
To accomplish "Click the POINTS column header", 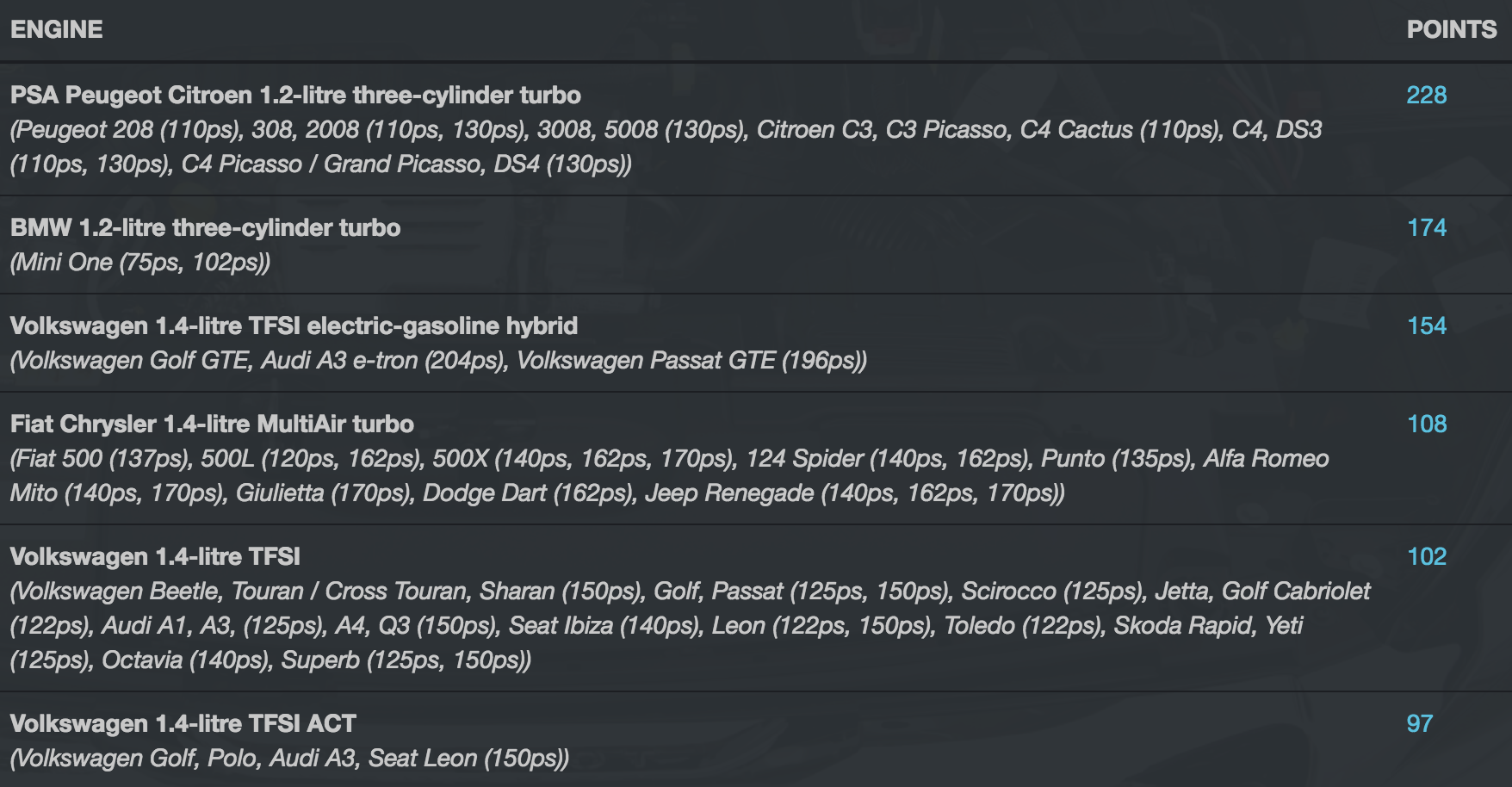I will pyautogui.click(x=1452, y=30).
